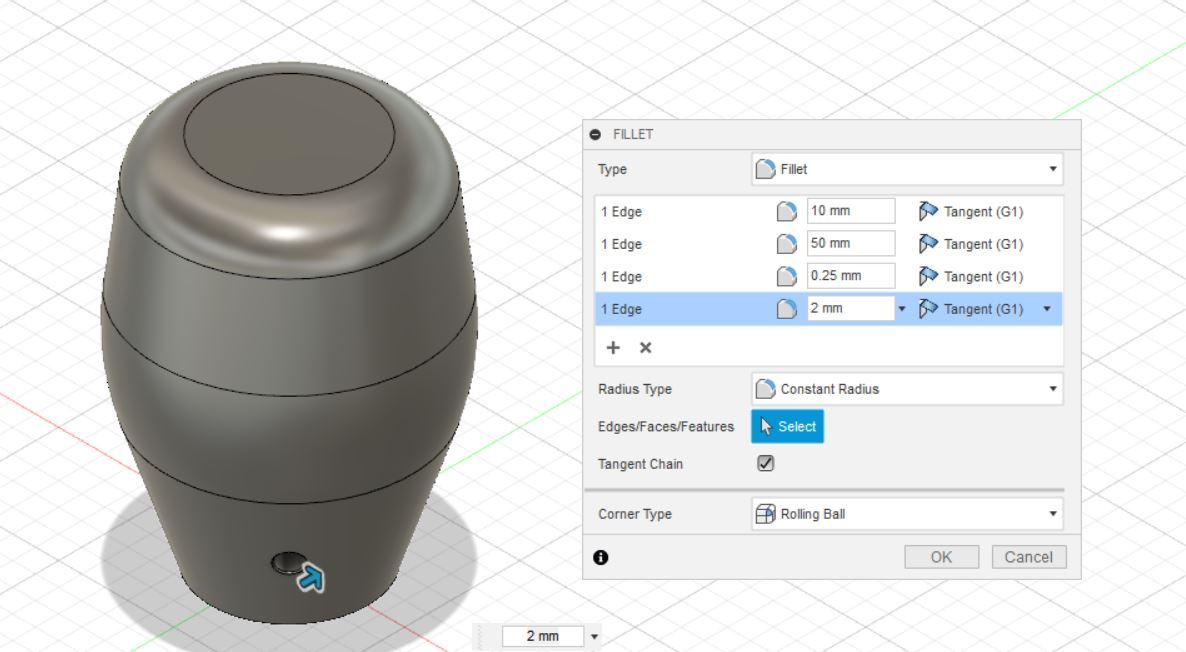The image size is (1186, 652).
Task: Cancel the Fillet dialog
Action: point(1029,557)
